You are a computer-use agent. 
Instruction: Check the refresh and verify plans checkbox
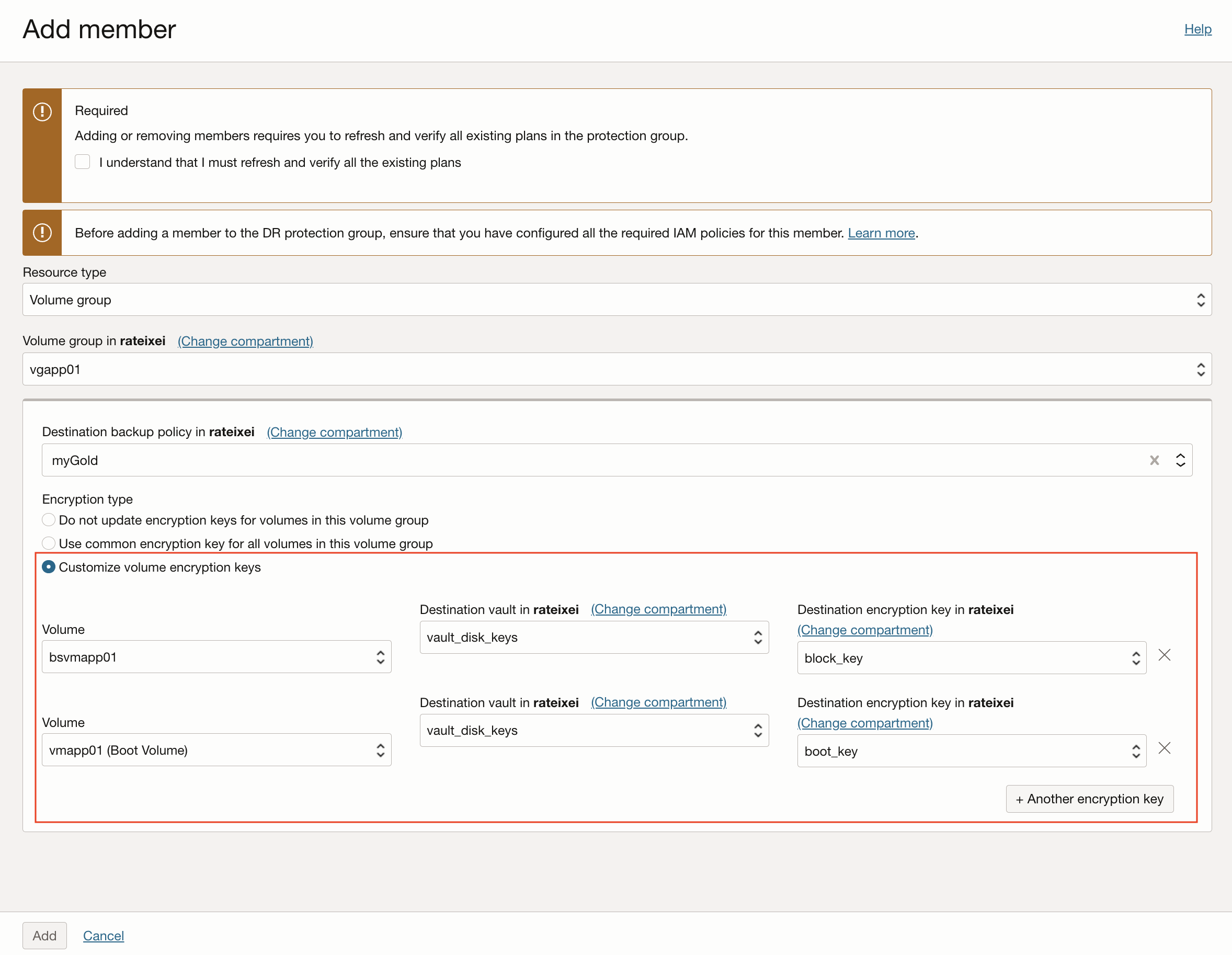pos(82,163)
